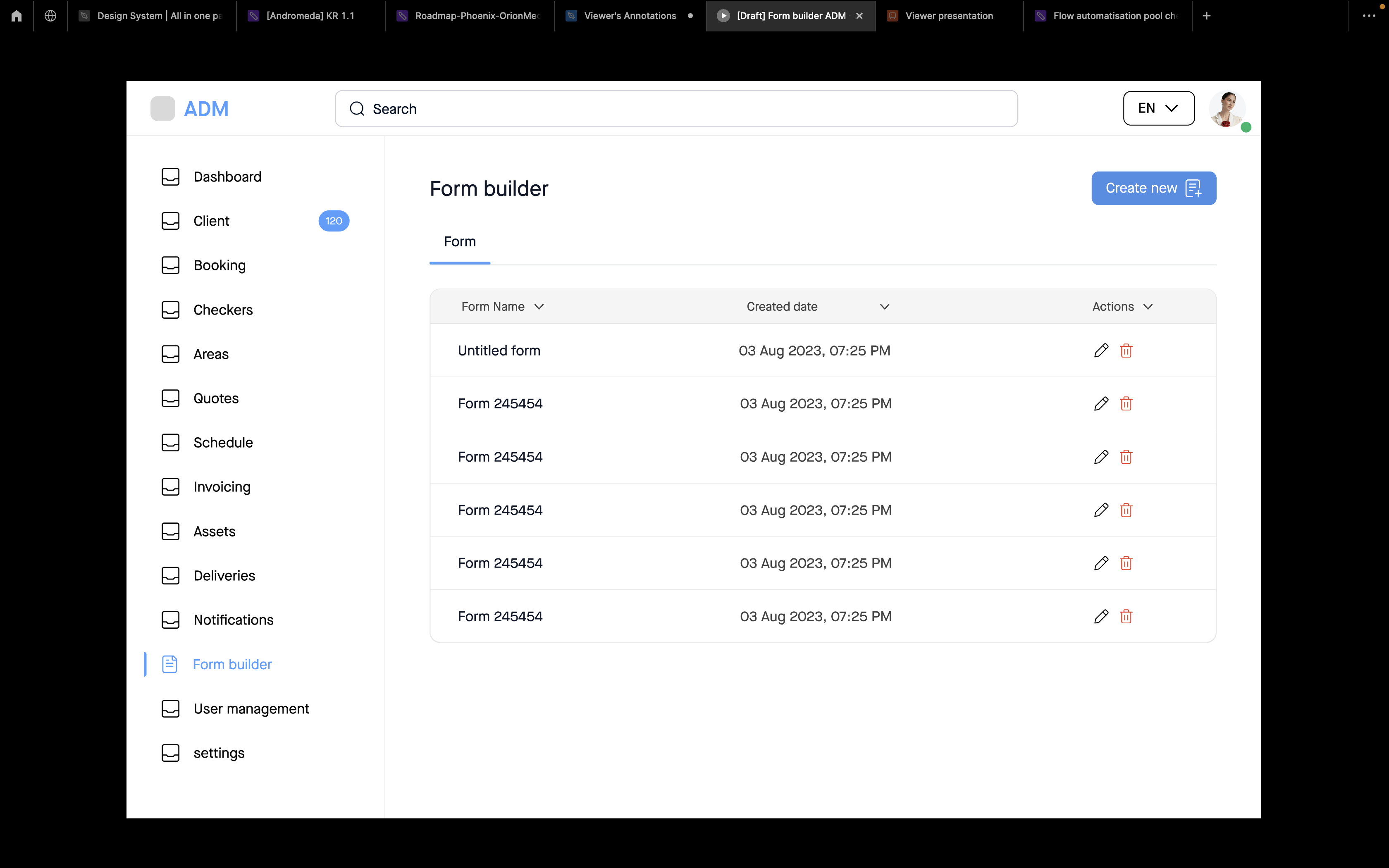Image resolution: width=1389 pixels, height=868 pixels.
Task: Switch to Flow automatisation pool tab
Action: [x=1108, y=16]
